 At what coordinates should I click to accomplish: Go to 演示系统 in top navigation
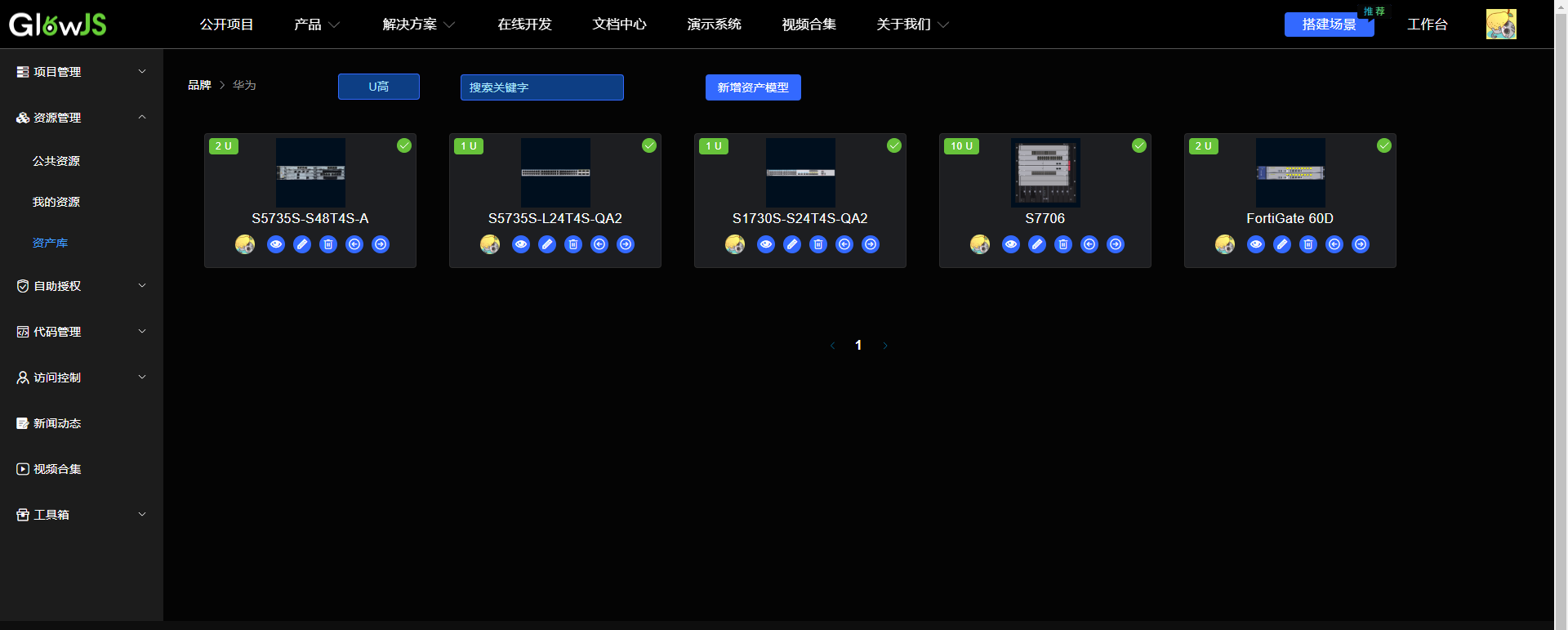(x=715, y=25)
